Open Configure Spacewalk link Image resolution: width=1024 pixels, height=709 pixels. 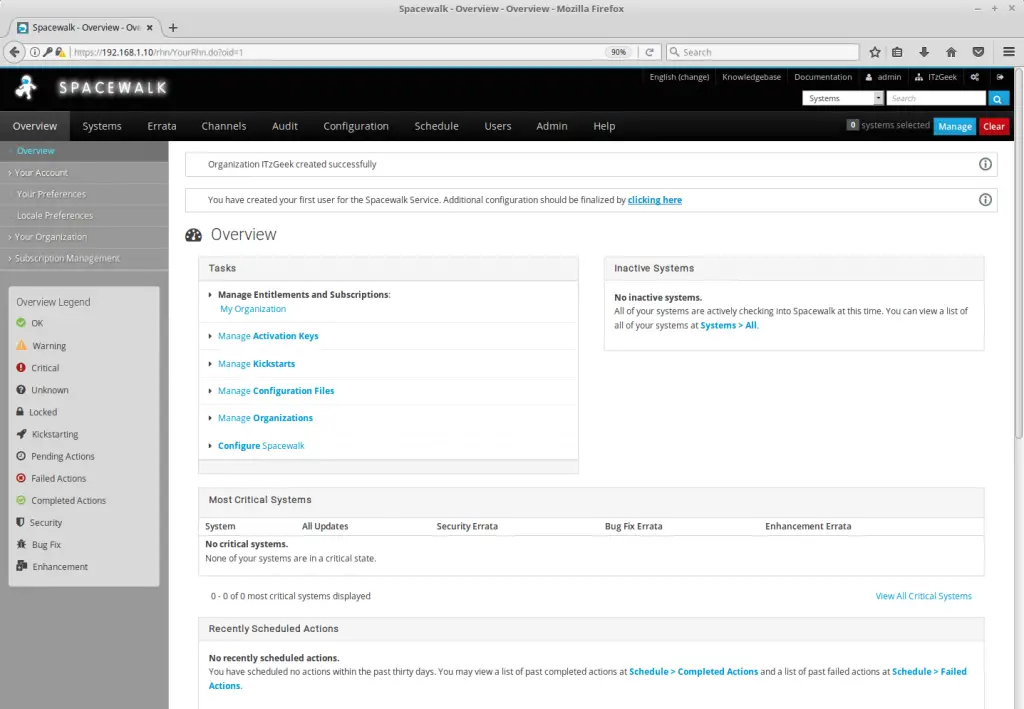tap(261, 445)
